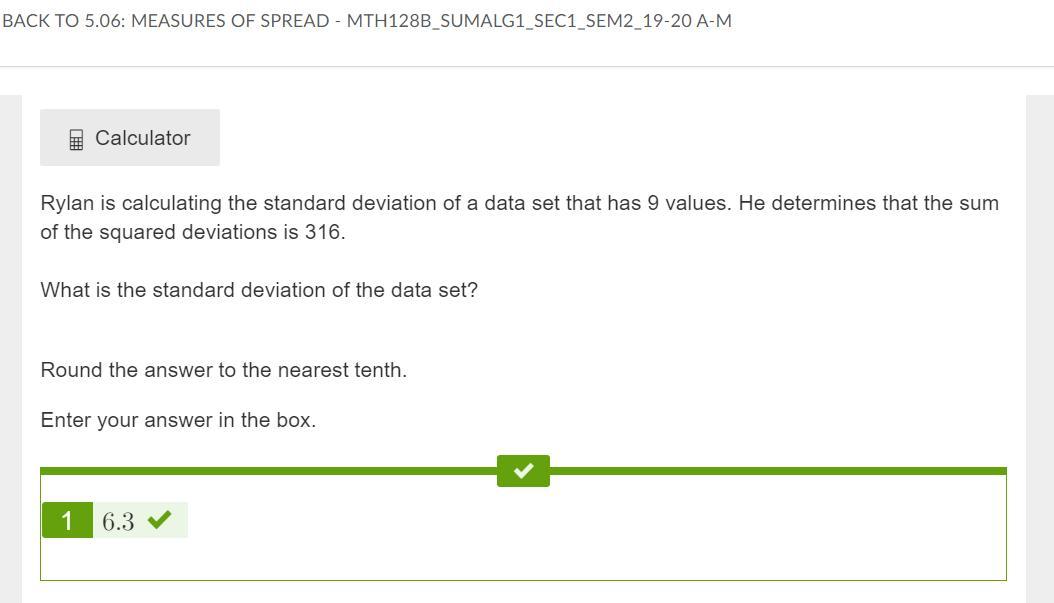Screen dimensions: 1054x603
Task: Open the Calculator button
Action: tap(130, 138)
